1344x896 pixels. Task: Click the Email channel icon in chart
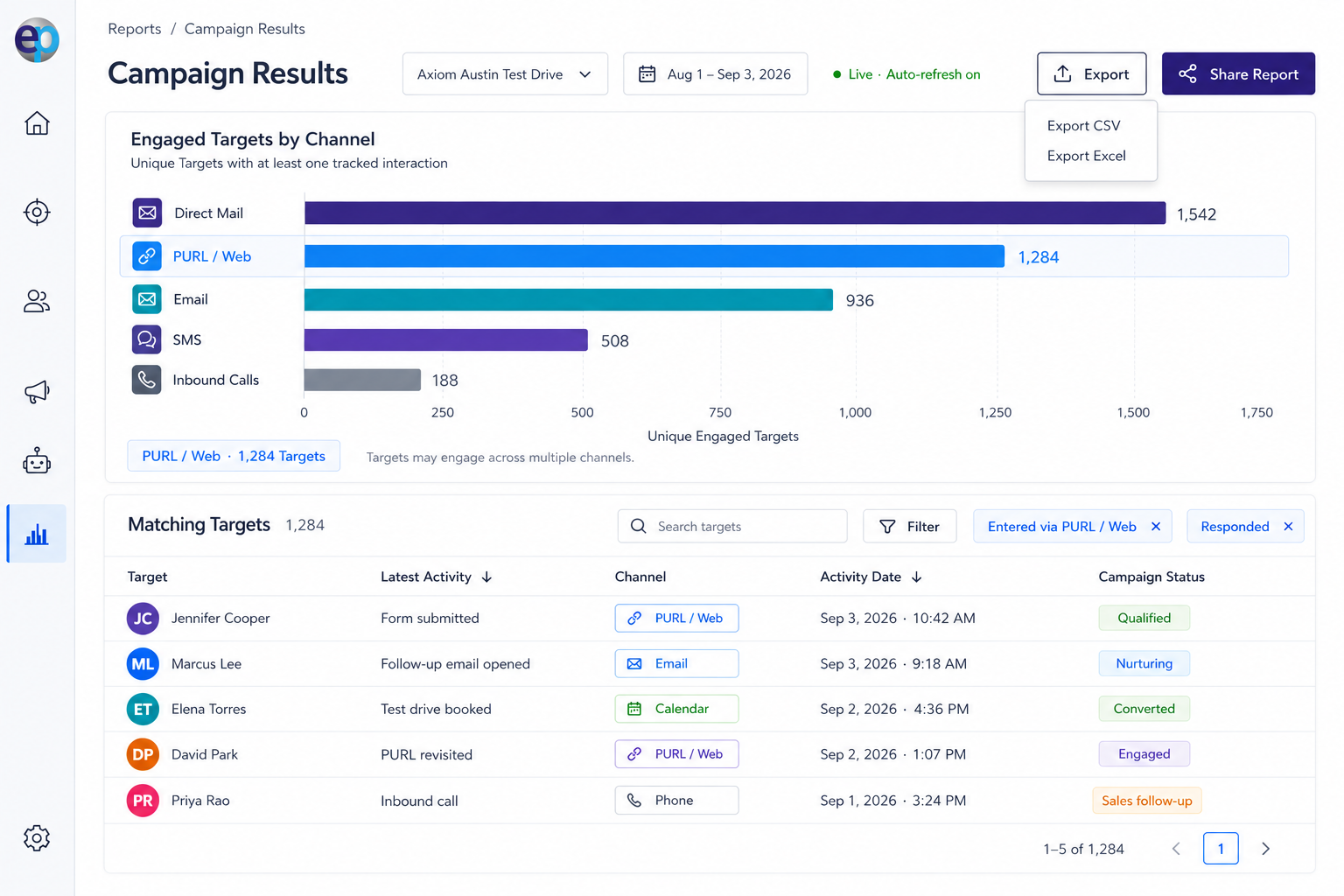[x=147, y=299]
